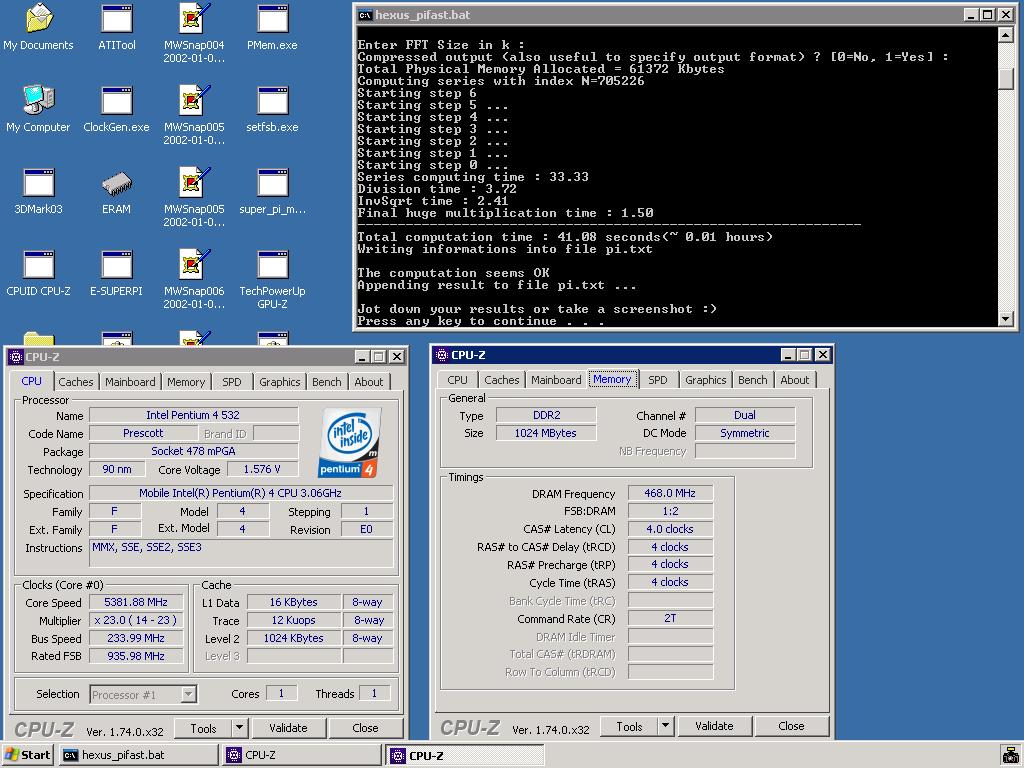
Task: Expand Tools dropdown arrow in right CPU-Z
Action: tap(665, 726)
